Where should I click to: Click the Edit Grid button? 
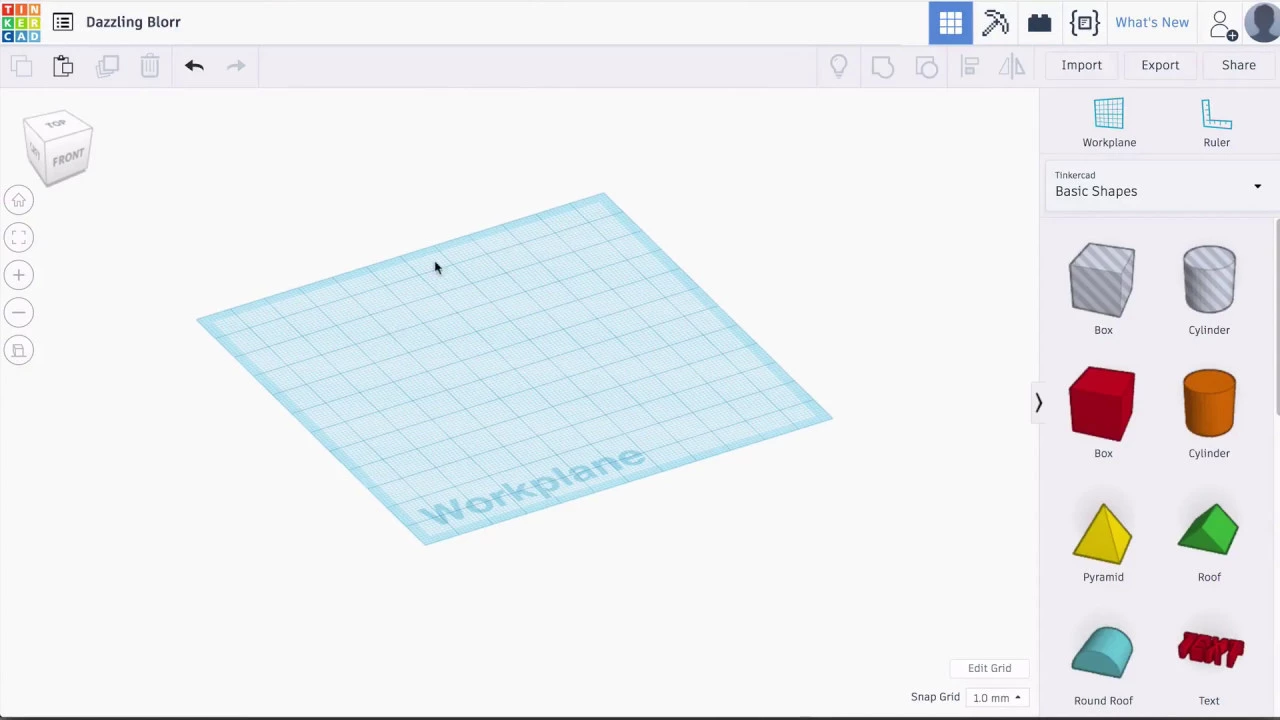coord(989,668)
